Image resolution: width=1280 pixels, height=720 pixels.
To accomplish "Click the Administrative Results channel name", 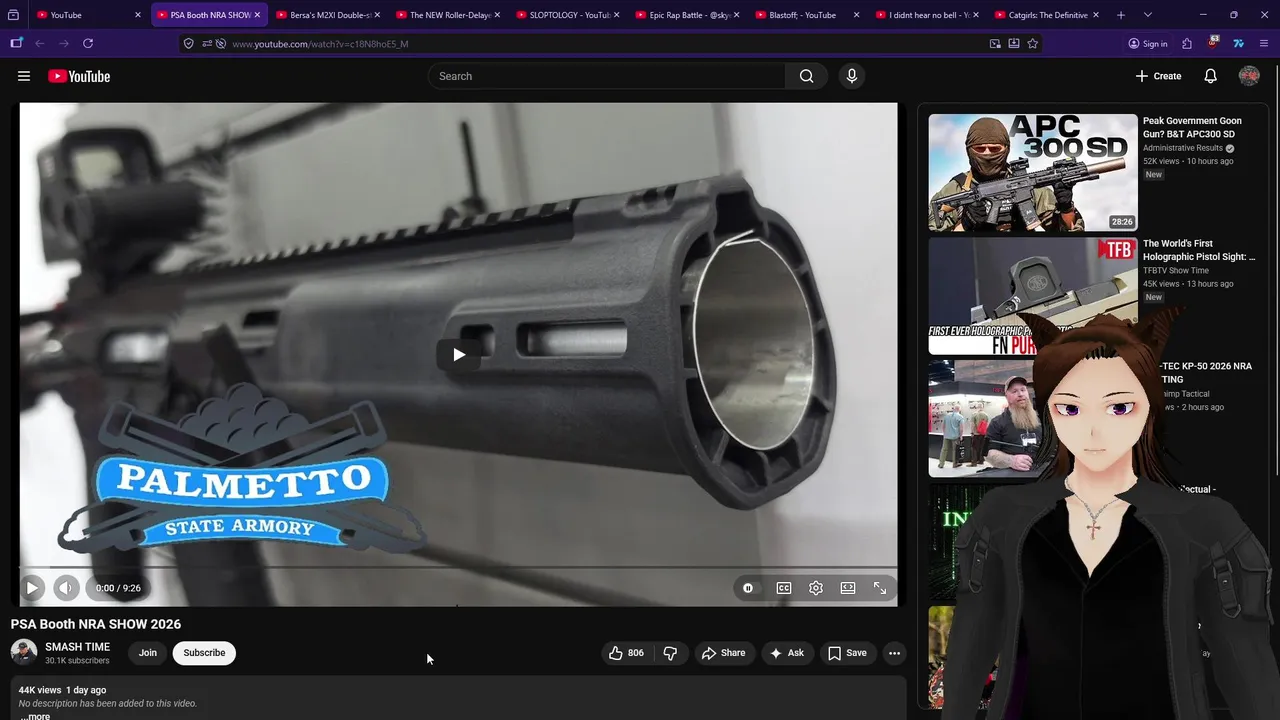I will click(1183, 148).
